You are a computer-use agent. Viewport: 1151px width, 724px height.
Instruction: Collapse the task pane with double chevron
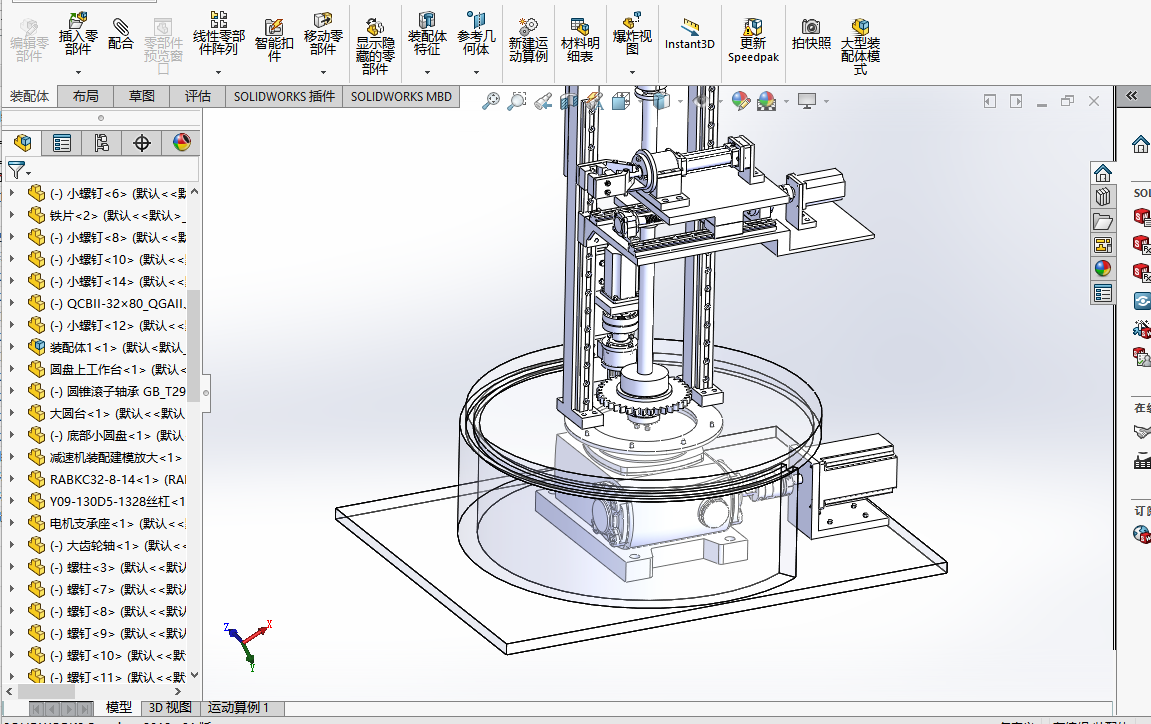coord(1131,96)
